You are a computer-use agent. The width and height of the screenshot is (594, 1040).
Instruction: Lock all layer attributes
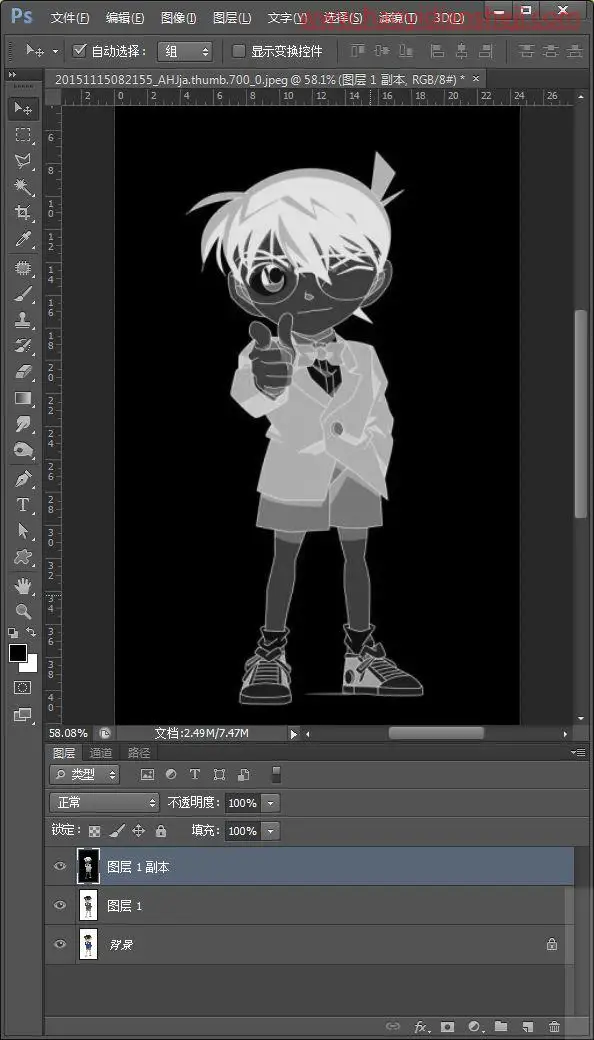(x=161, y=830)
